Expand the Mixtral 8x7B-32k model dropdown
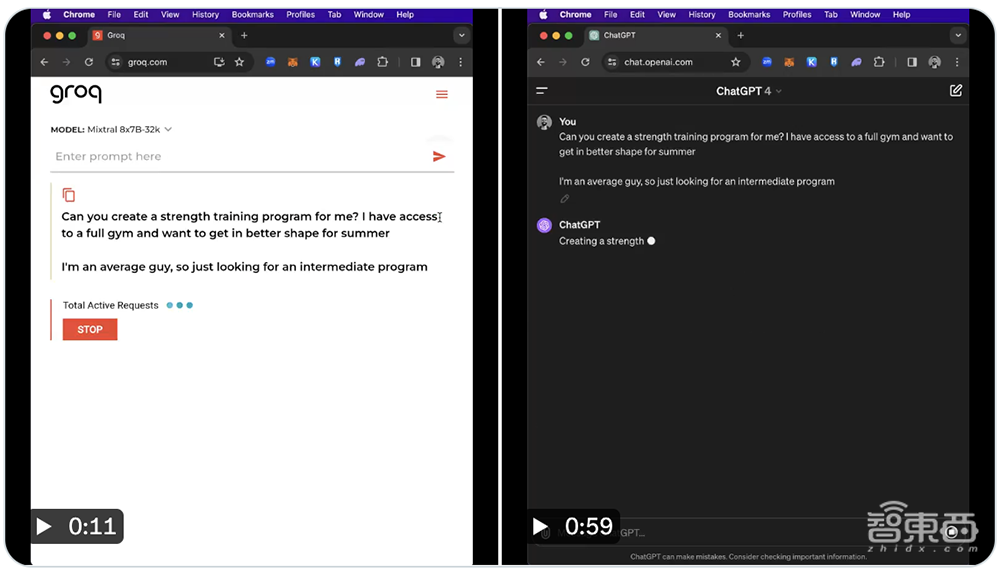 (x=168, y=129)
